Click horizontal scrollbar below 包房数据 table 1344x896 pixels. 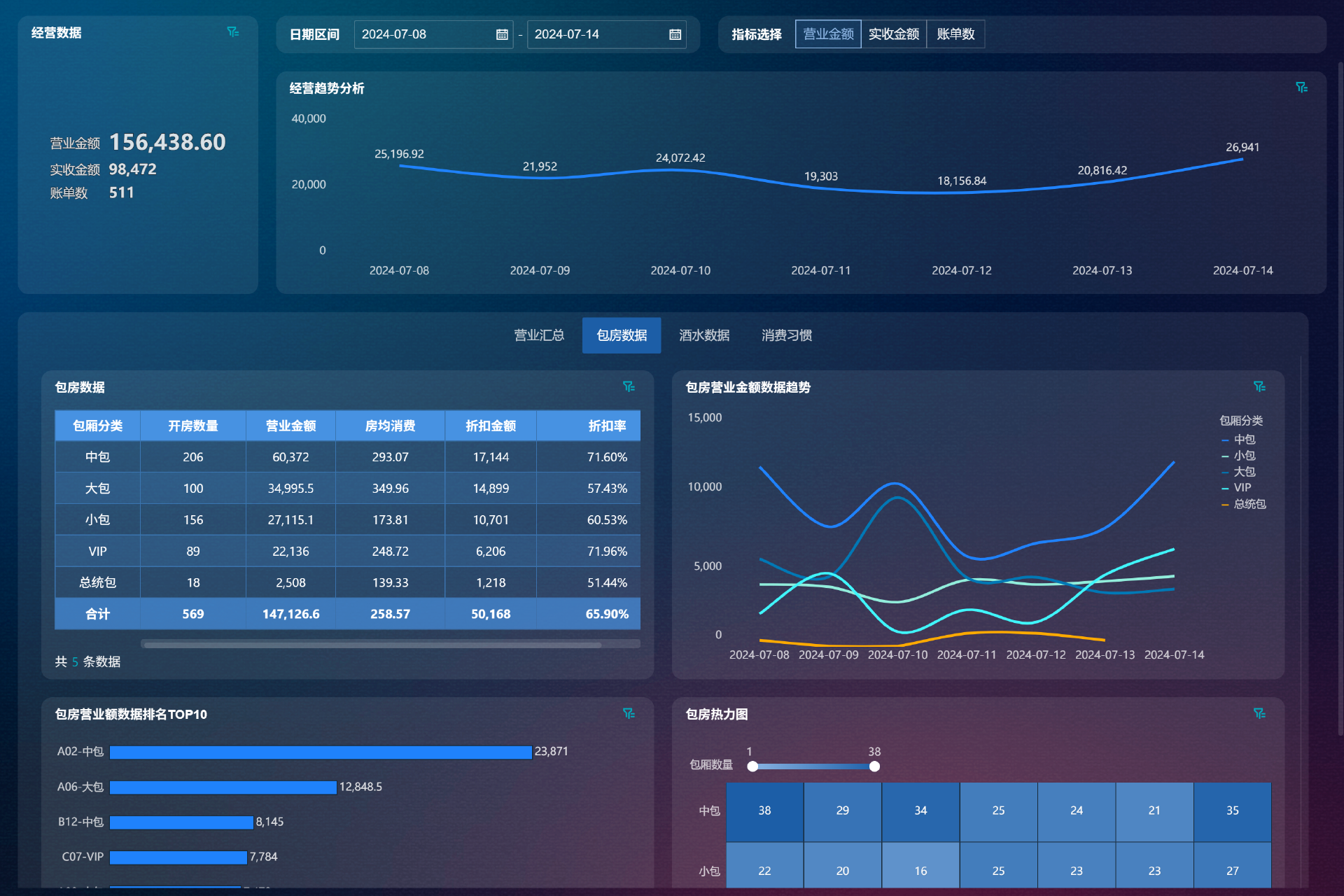point(372,645)
